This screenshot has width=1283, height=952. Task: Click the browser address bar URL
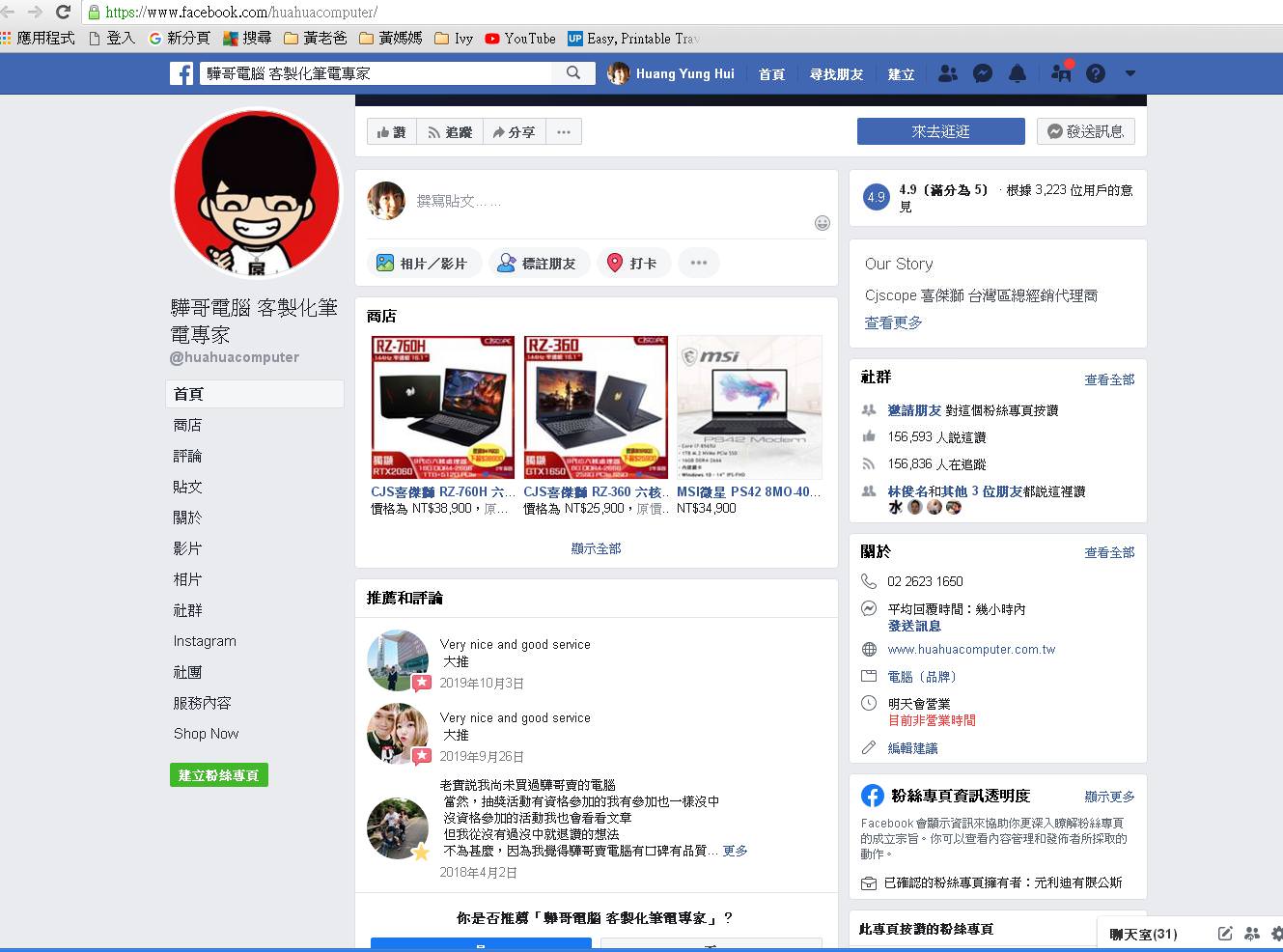[241, 13]
